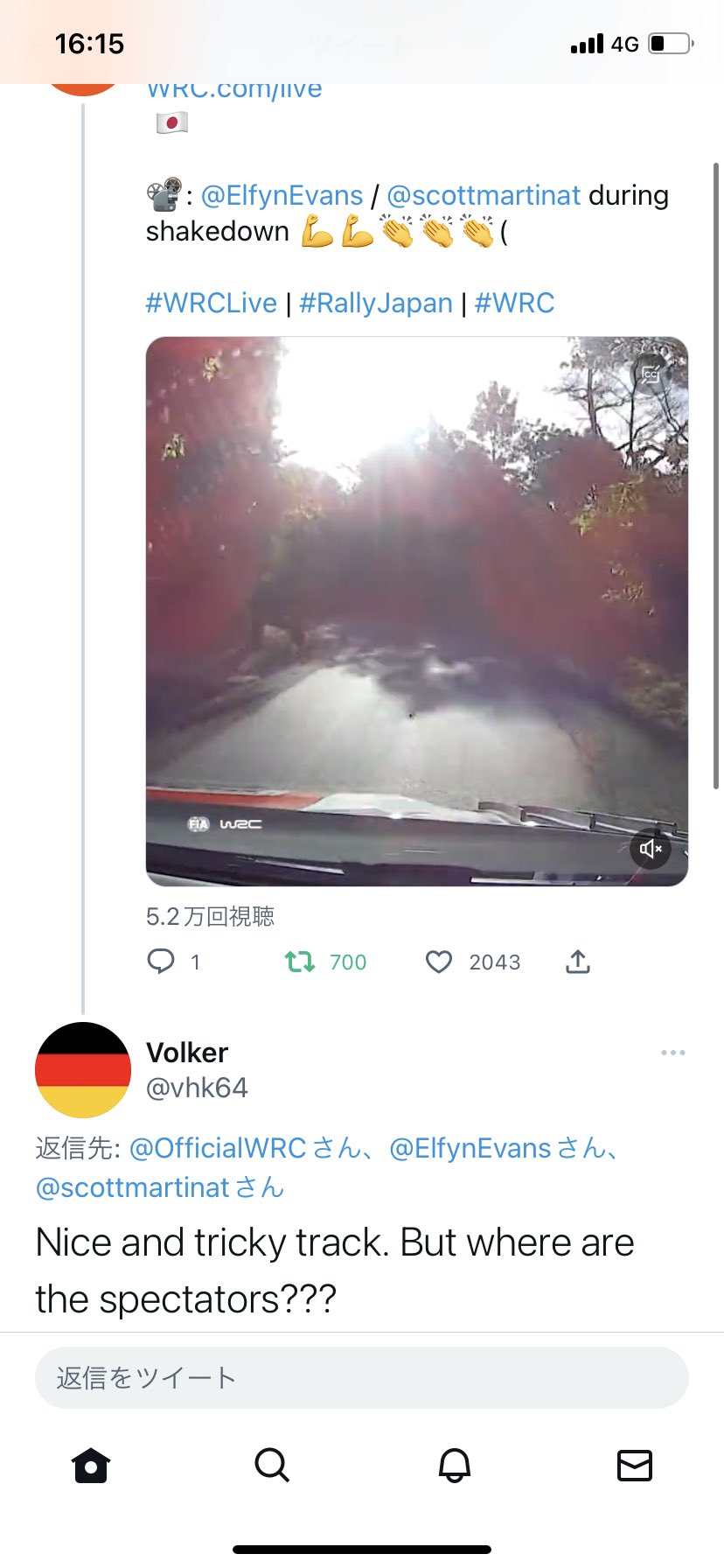Open the Notifications bell icon
This screenshot has width=724, height=1568.
(x=454, y=1465)
